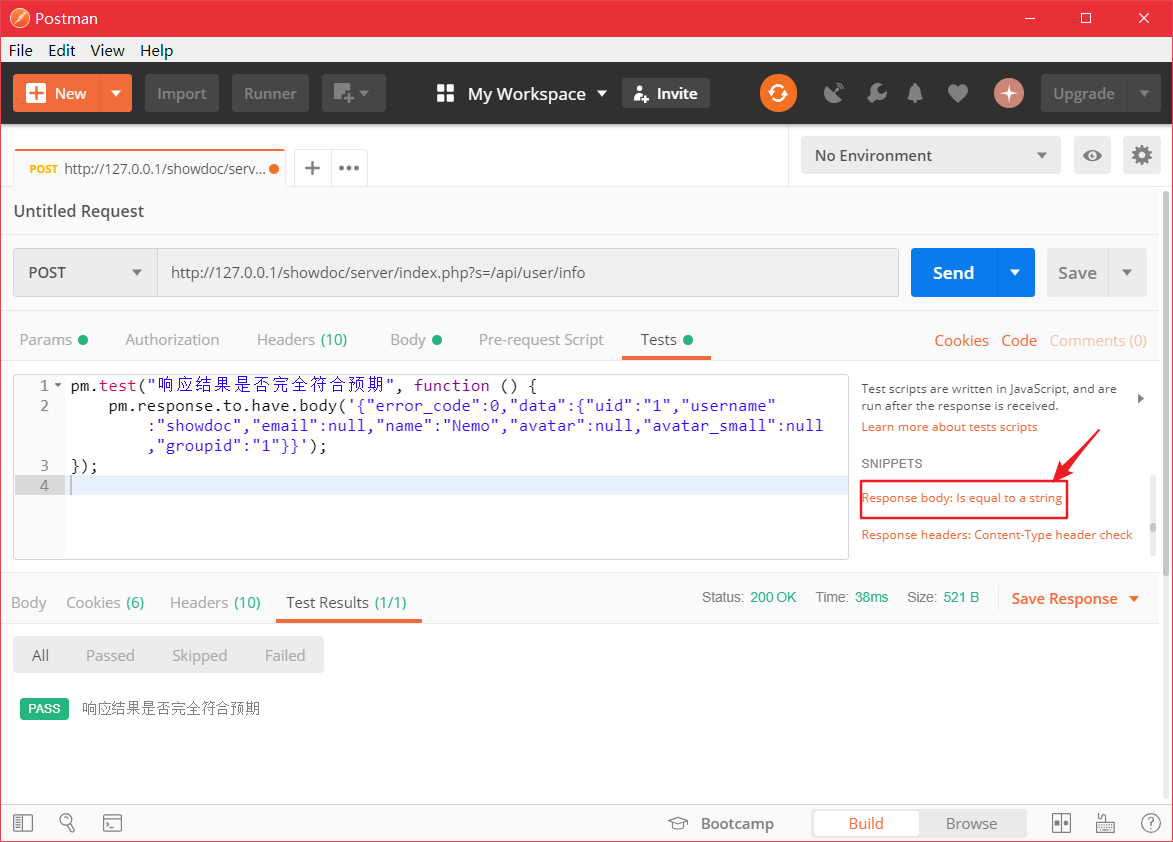Image resolution: width=1173 pixels, height=842 pixels.
Task: Click the request URL input field
Action: click(x=528, y=271)
